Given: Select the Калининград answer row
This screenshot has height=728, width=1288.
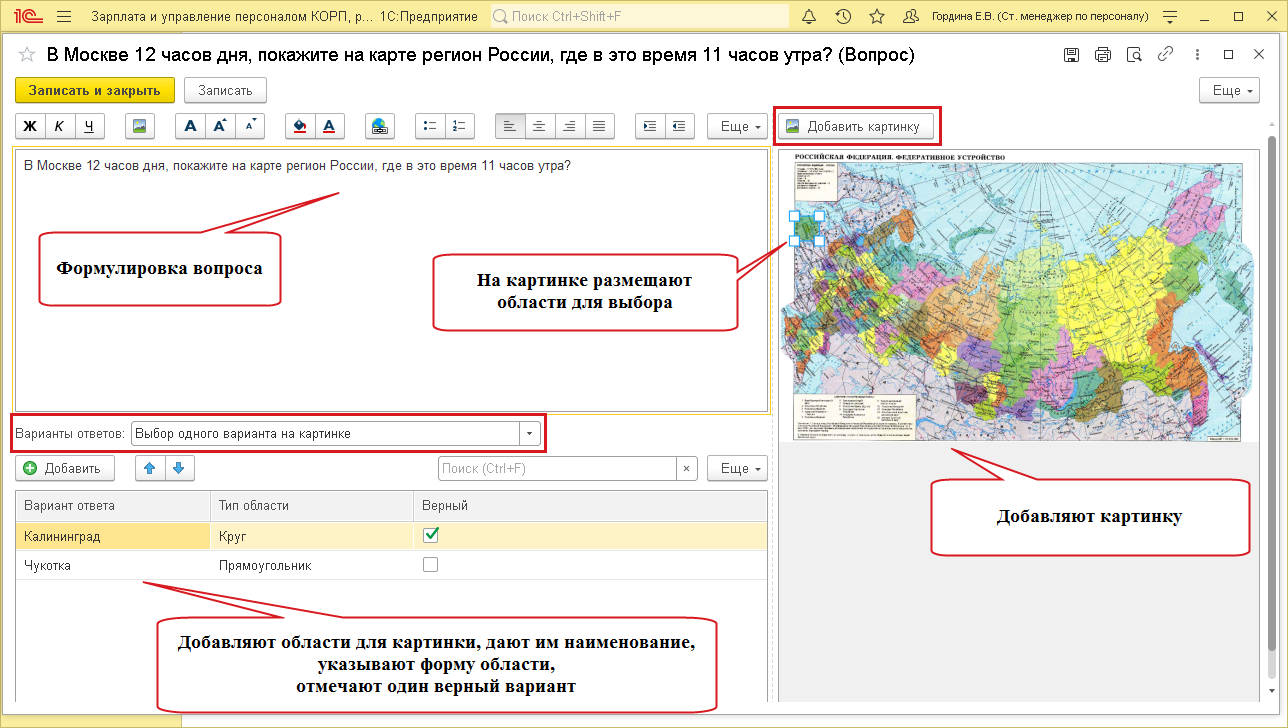Looking at the screenshot, I should click(391, 536).
